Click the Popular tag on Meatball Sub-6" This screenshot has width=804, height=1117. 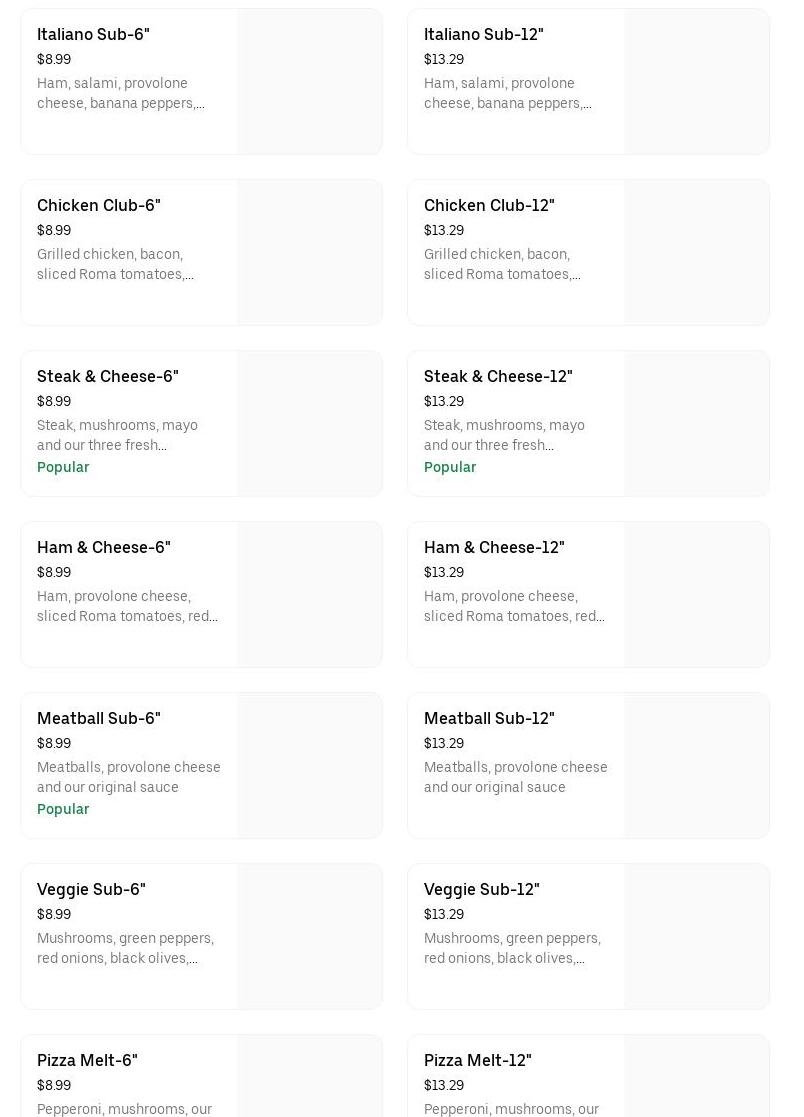[63, 809]
